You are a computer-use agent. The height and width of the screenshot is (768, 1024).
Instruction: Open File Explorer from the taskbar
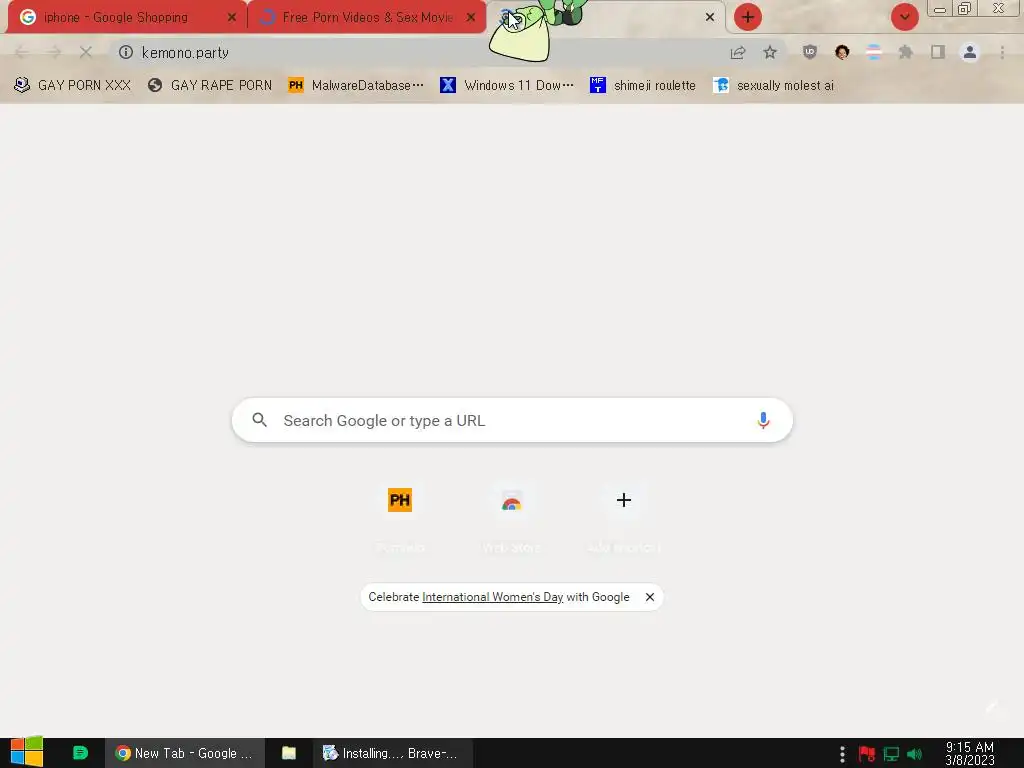pos(289,753)
